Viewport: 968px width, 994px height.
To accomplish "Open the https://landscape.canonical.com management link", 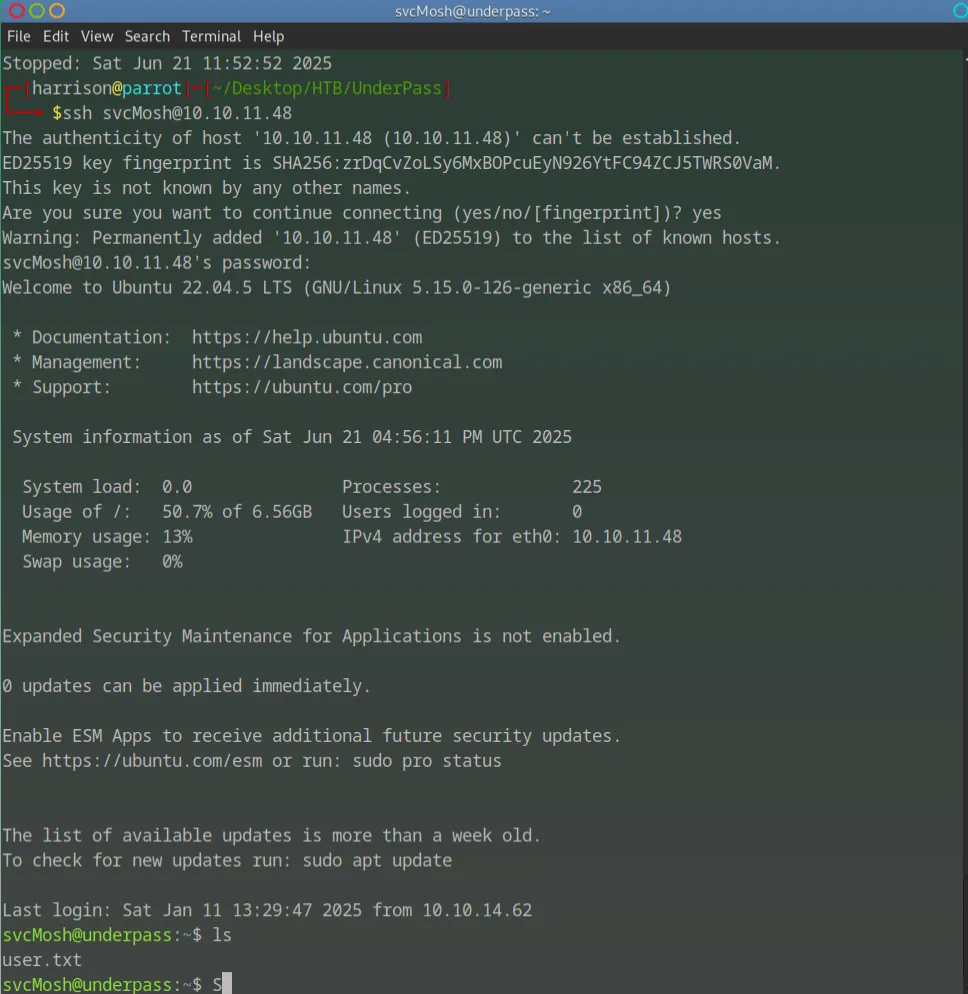I will tap(347, 362).
